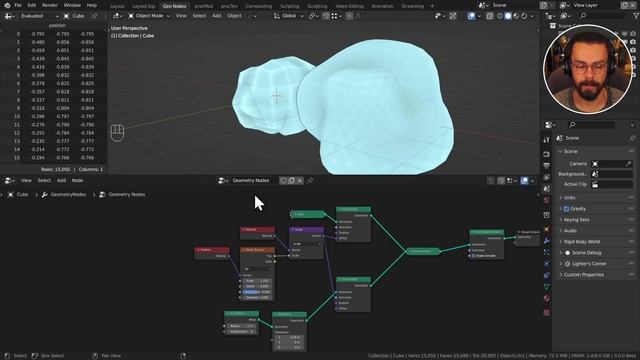Switch to the Compositing workspace tab
This screenshot has height=360, width=640.
point(259,6)
